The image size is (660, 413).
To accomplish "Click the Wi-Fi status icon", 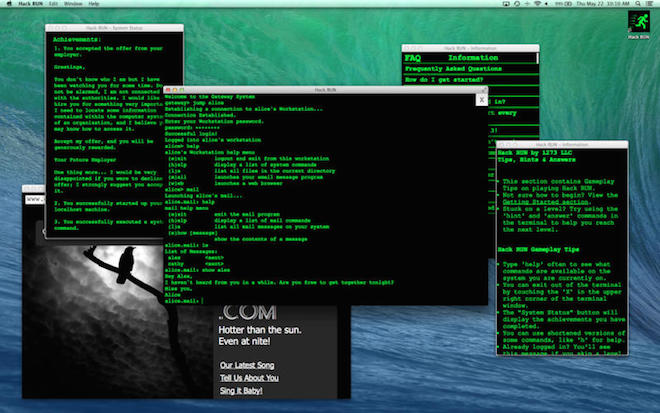I will tap(536, 4).
